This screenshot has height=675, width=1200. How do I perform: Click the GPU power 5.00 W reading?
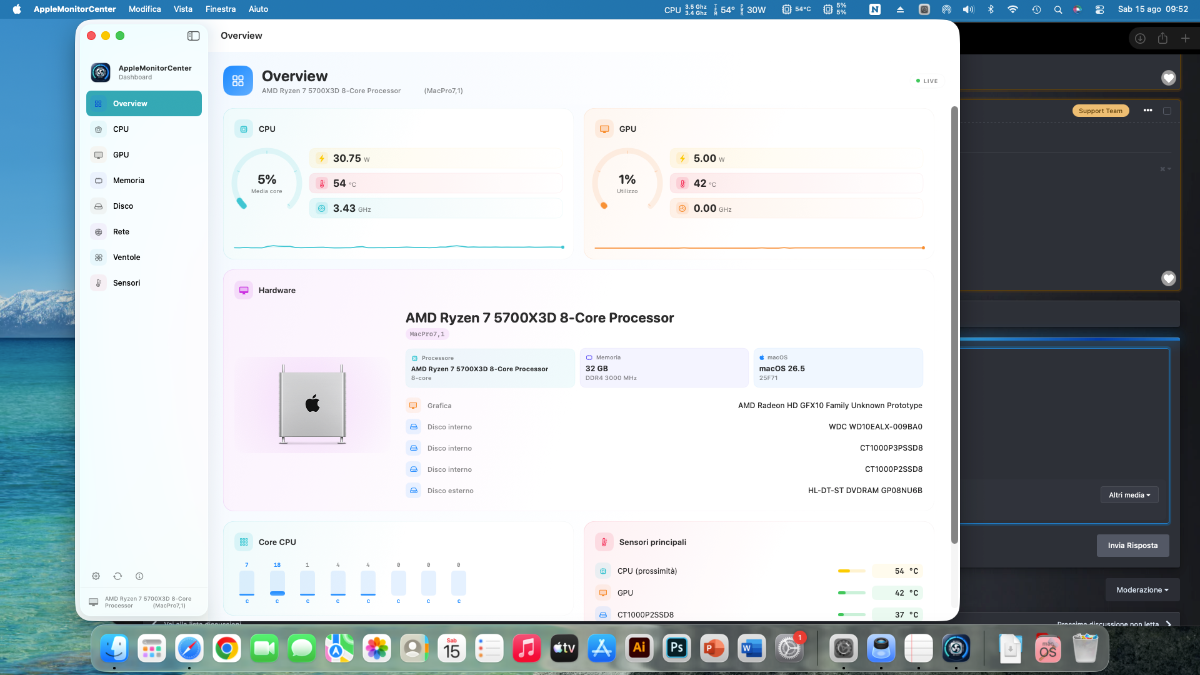pos(797,158)
